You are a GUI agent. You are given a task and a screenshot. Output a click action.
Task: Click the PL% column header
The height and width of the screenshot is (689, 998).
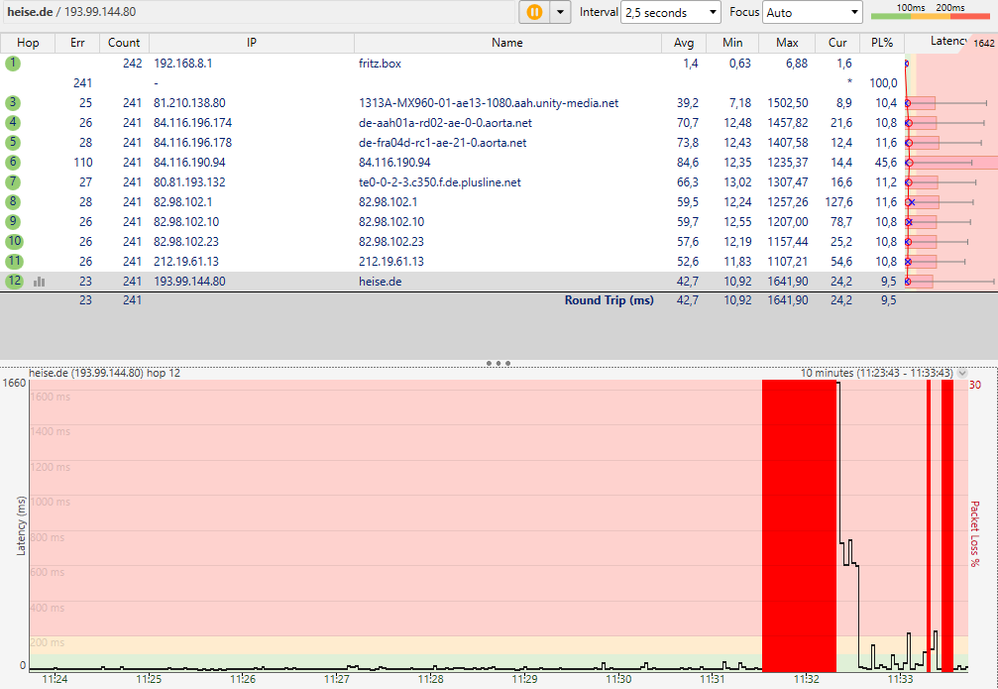coord(882,43)
